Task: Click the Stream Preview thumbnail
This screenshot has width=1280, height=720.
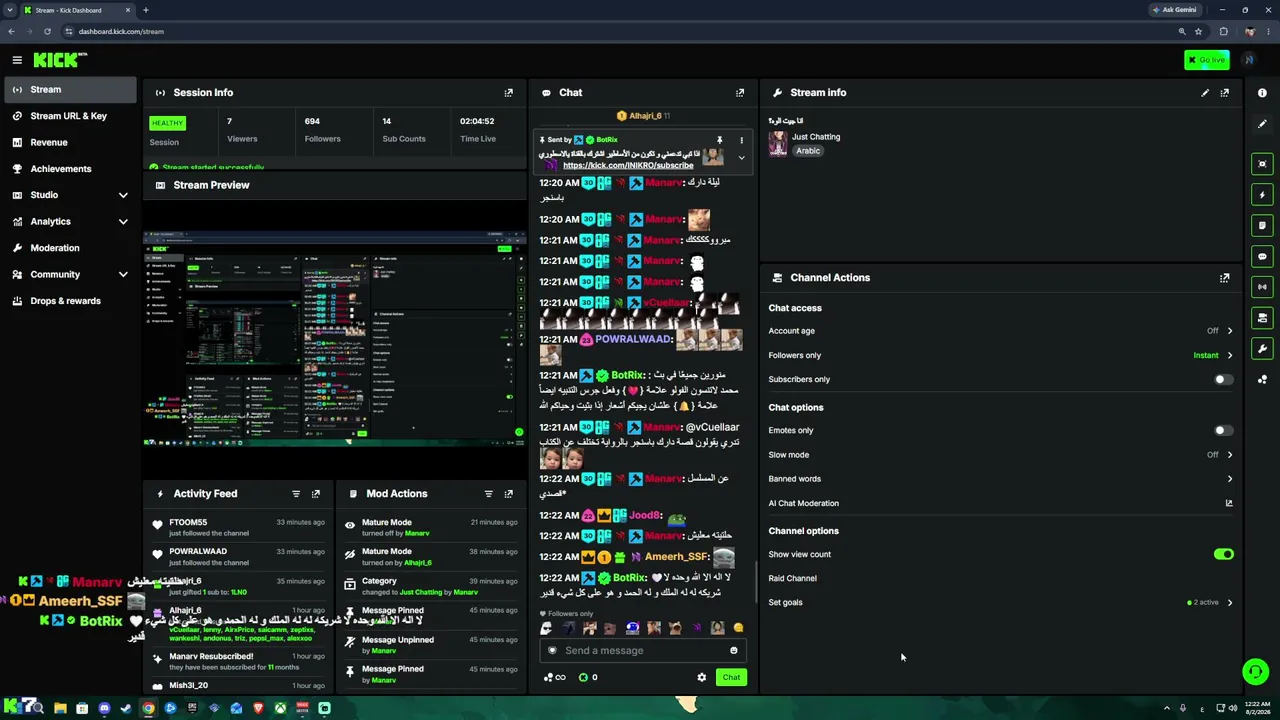Action: click(x=335, y=339)
